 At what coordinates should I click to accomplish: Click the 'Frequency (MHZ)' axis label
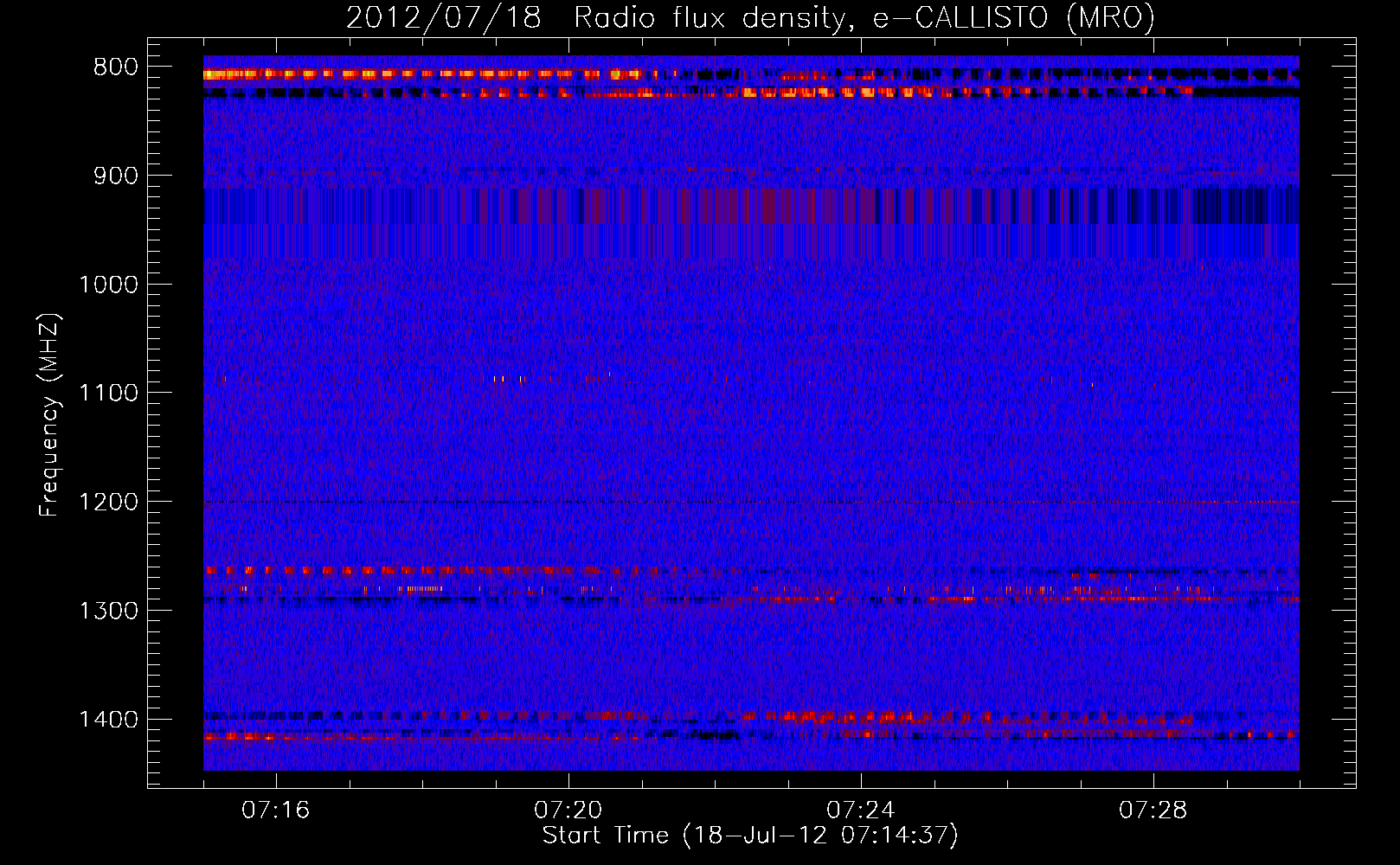(x=49, y=413)
